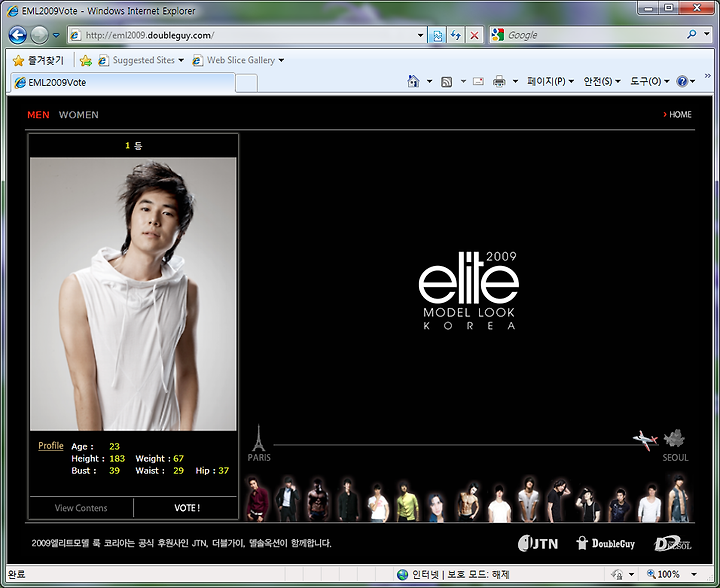Switch to the WOMEN category tab
720x588 pixels.
point(79,115)
